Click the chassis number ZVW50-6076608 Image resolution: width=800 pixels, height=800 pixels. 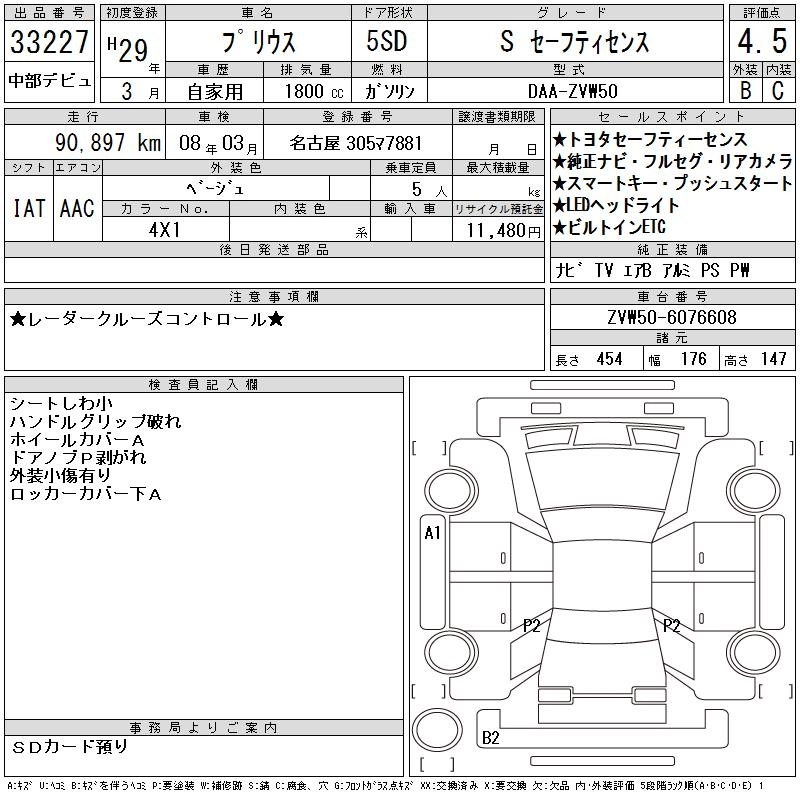click(x=672, y=317)
